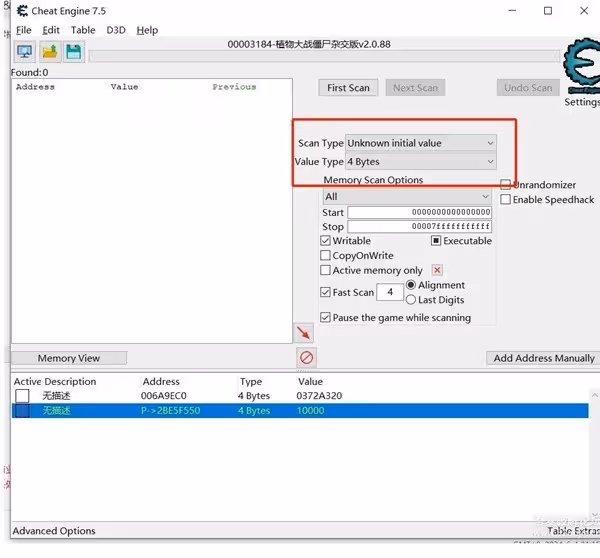Click the Start address input field
The image size is (600, 558).
(419, 212)
